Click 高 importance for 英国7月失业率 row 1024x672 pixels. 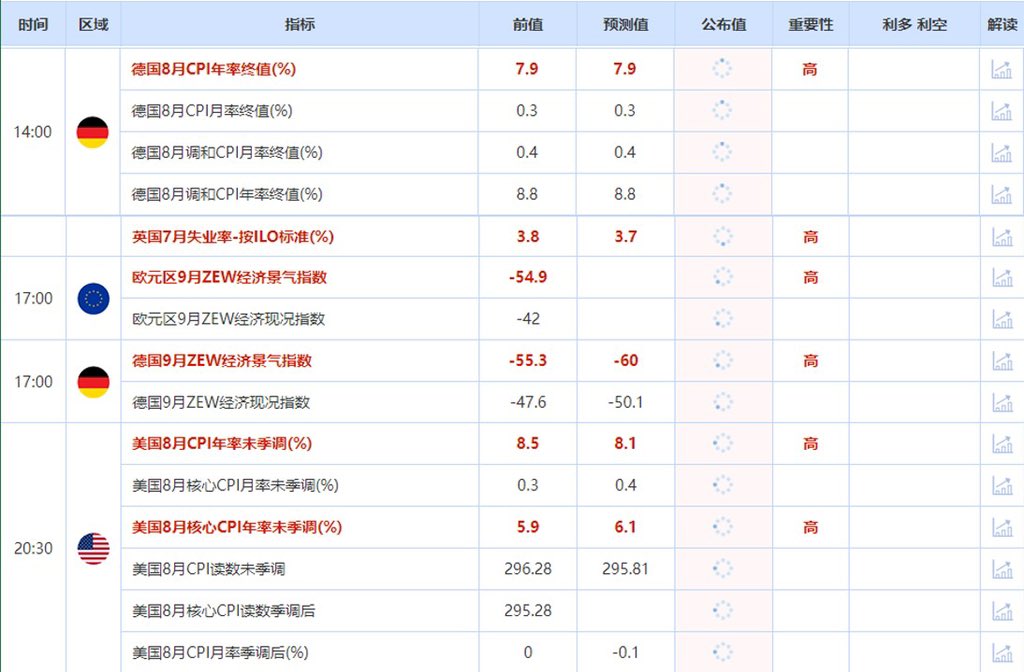point(810,237)
